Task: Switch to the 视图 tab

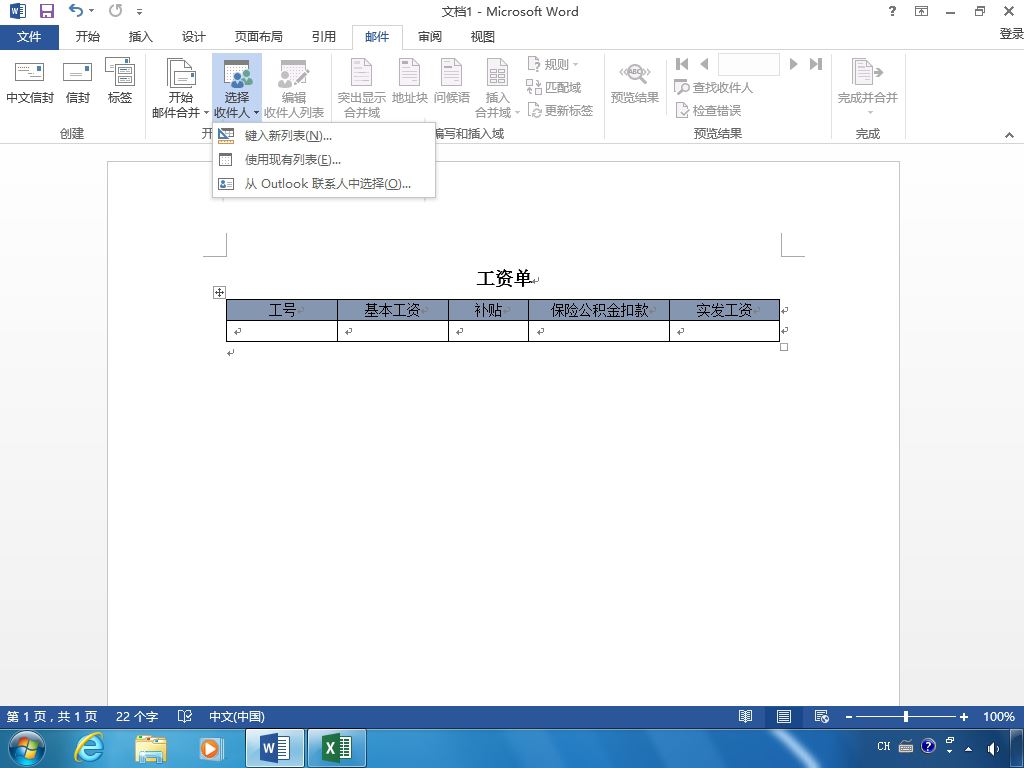Action: pos(483,37)
